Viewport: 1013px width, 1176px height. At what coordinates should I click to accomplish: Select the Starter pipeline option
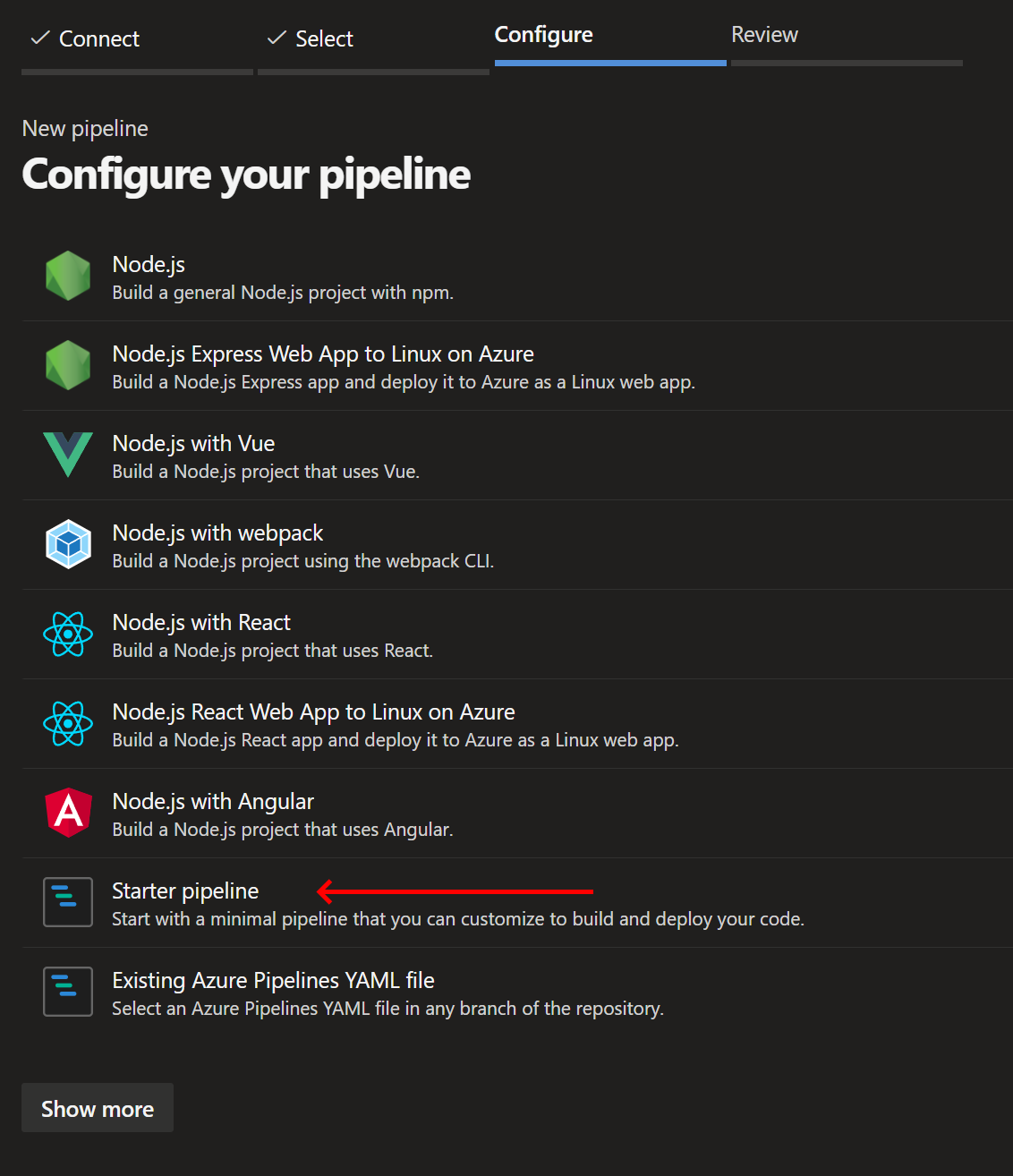coord(184,891)
